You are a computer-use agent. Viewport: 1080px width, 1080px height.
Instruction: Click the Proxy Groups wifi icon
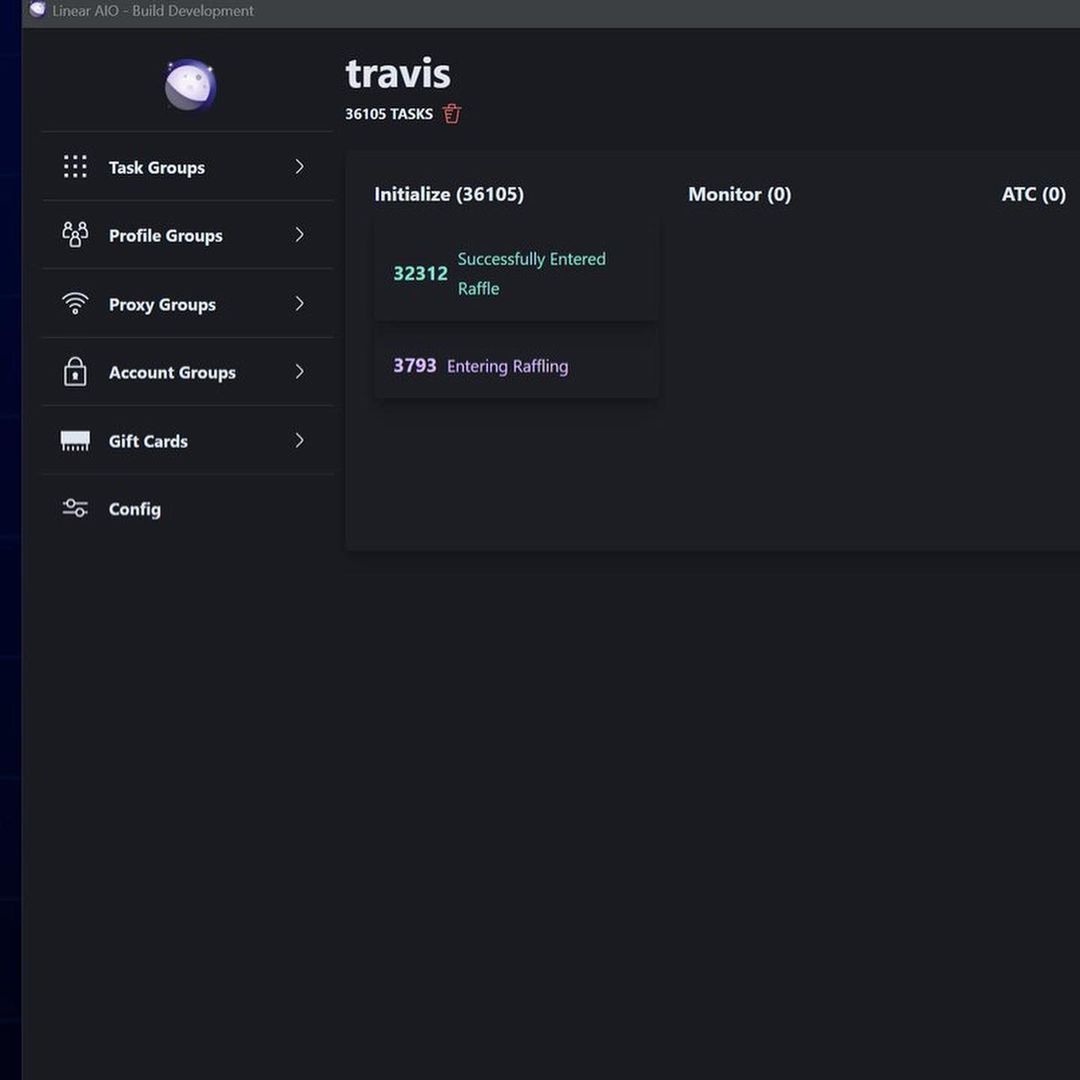(75, 304)
